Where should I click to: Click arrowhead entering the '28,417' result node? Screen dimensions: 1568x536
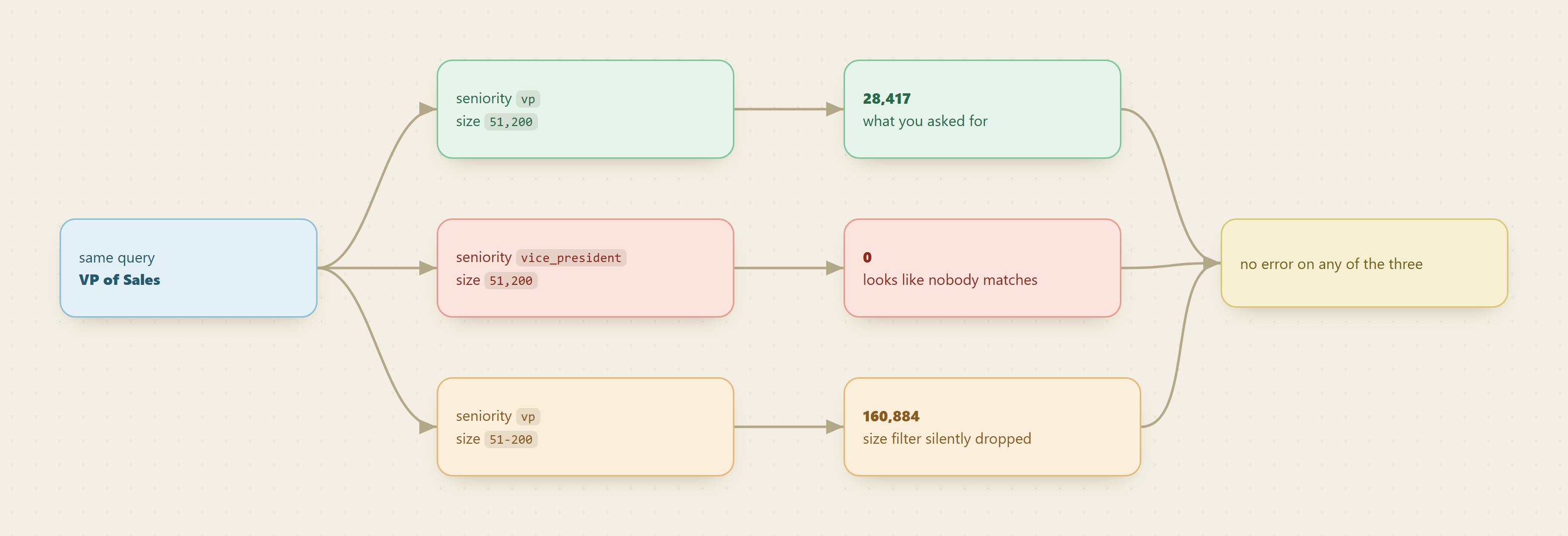tap(835, 109)
